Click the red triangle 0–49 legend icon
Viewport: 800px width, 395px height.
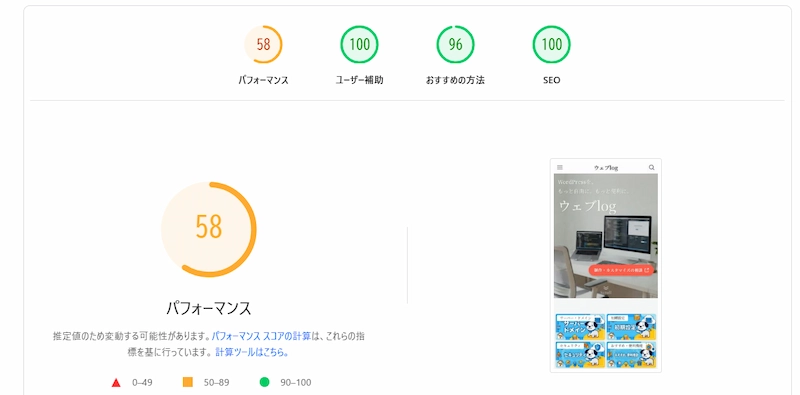[x=116, y=382]
